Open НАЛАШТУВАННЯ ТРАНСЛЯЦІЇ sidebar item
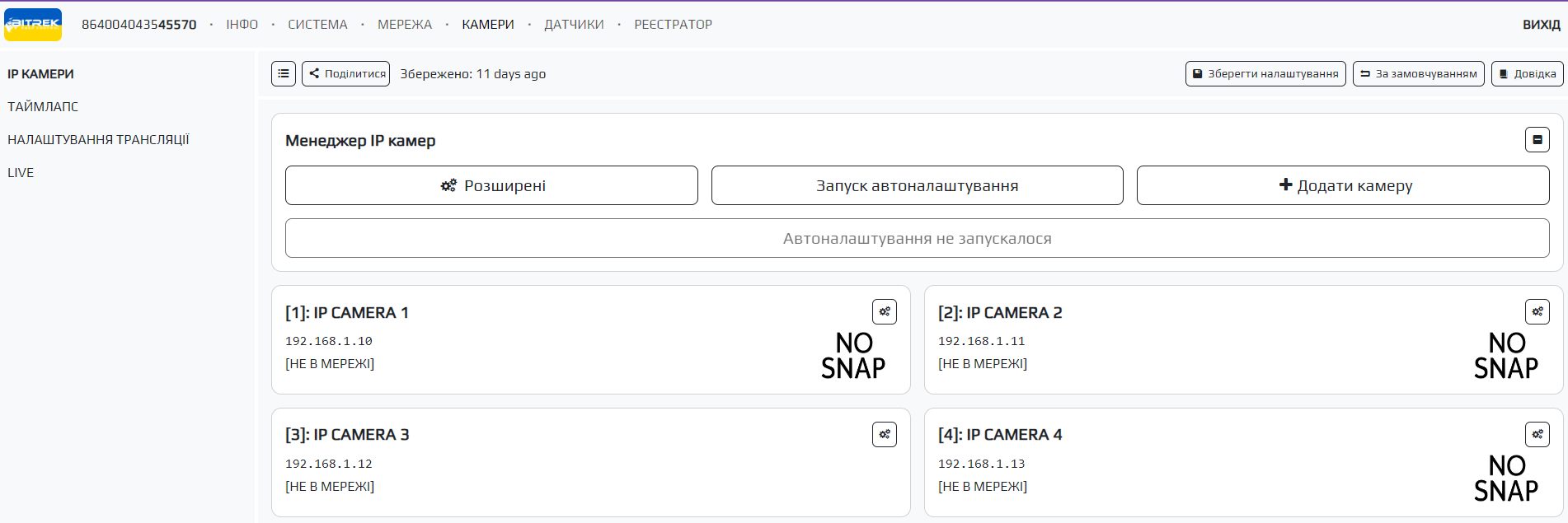Image resolution: width=1568 pixels, height=523 pixels. 98,140
